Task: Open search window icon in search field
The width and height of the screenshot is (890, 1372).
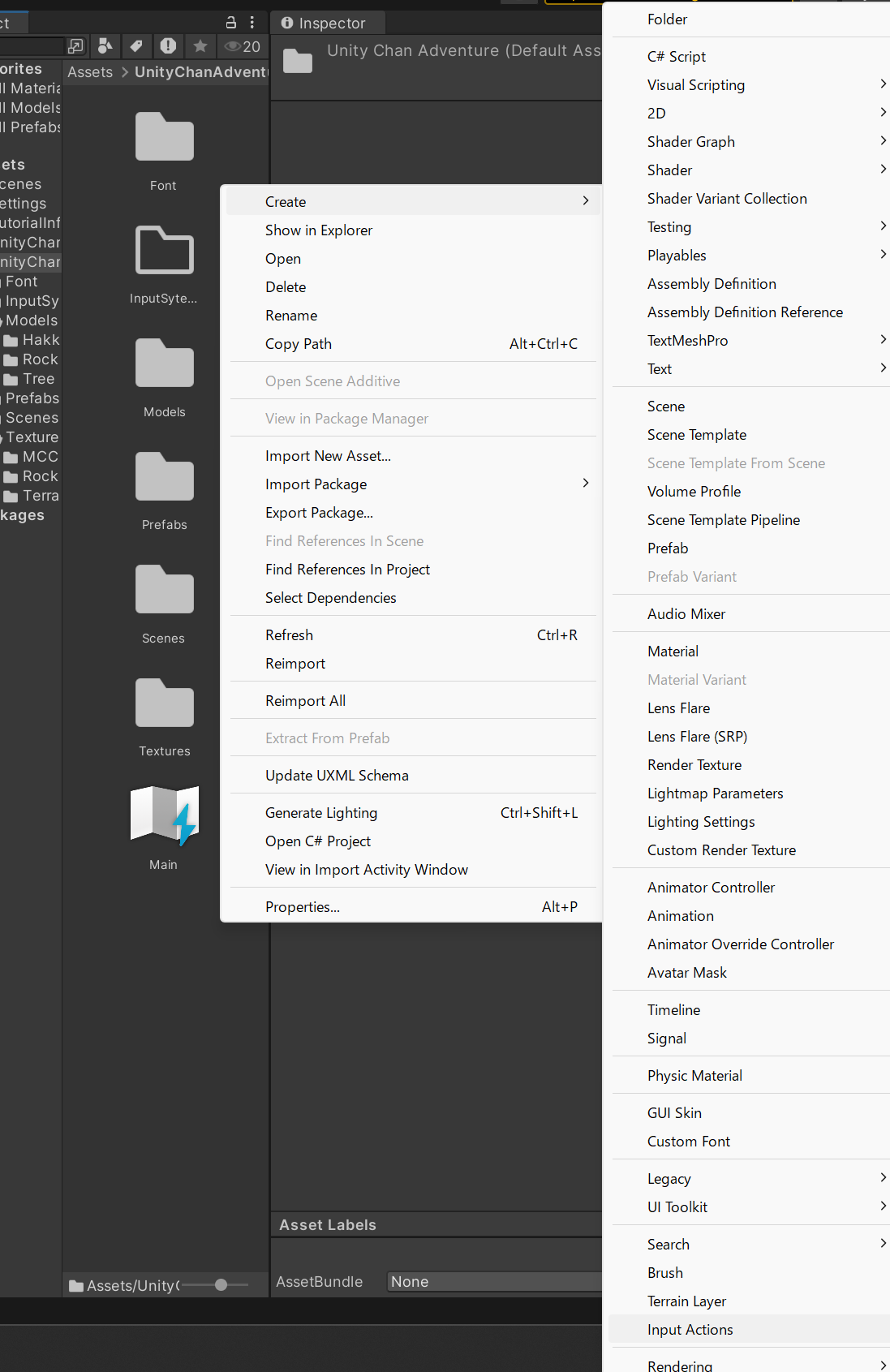Action: [75, 46]
